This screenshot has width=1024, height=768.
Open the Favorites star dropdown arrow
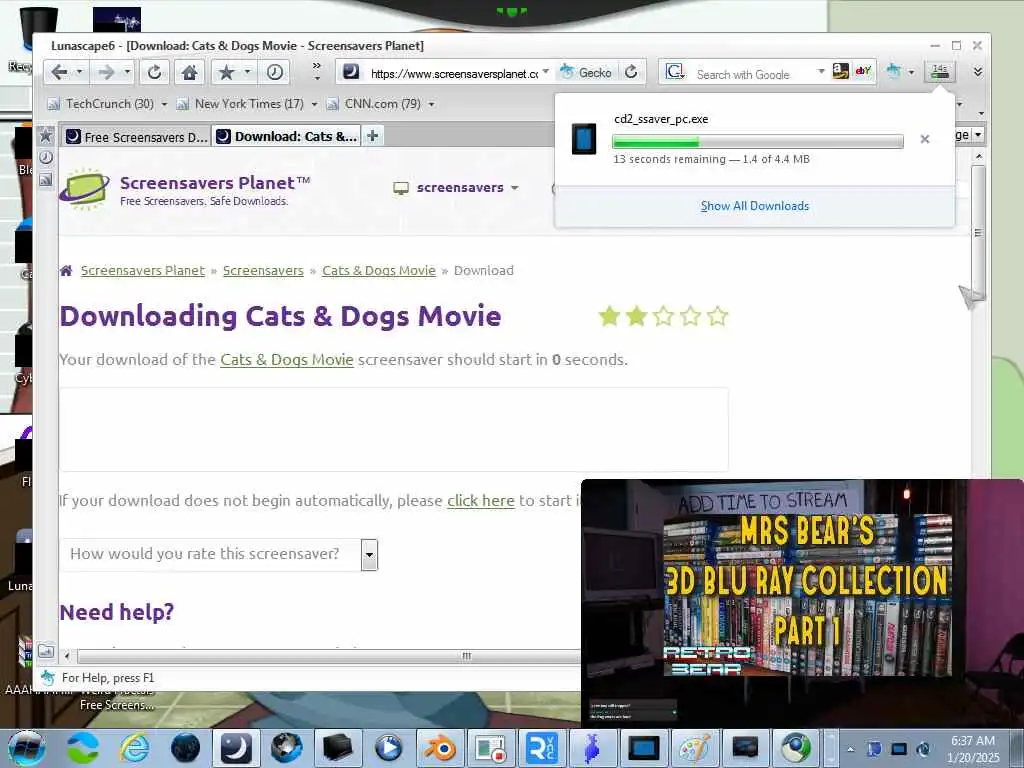click(x=248, y=72)
